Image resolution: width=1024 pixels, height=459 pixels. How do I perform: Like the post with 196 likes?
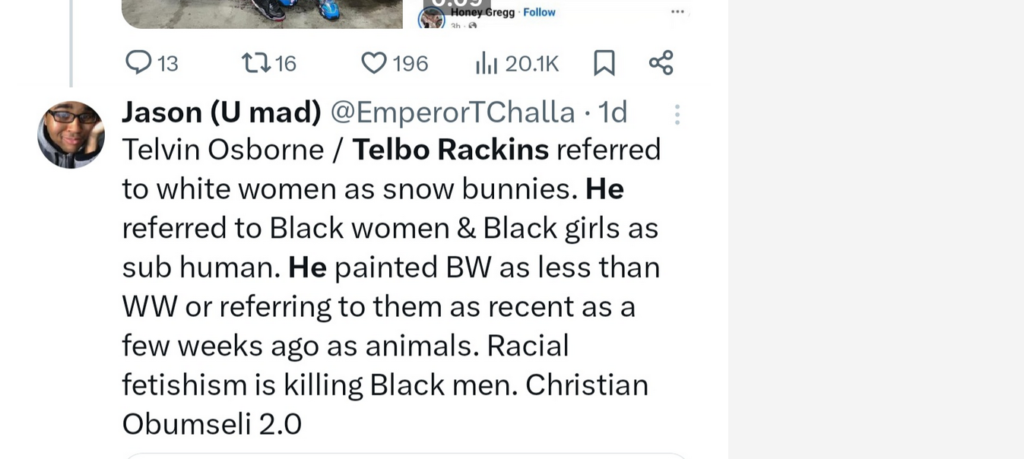point(374,64)
